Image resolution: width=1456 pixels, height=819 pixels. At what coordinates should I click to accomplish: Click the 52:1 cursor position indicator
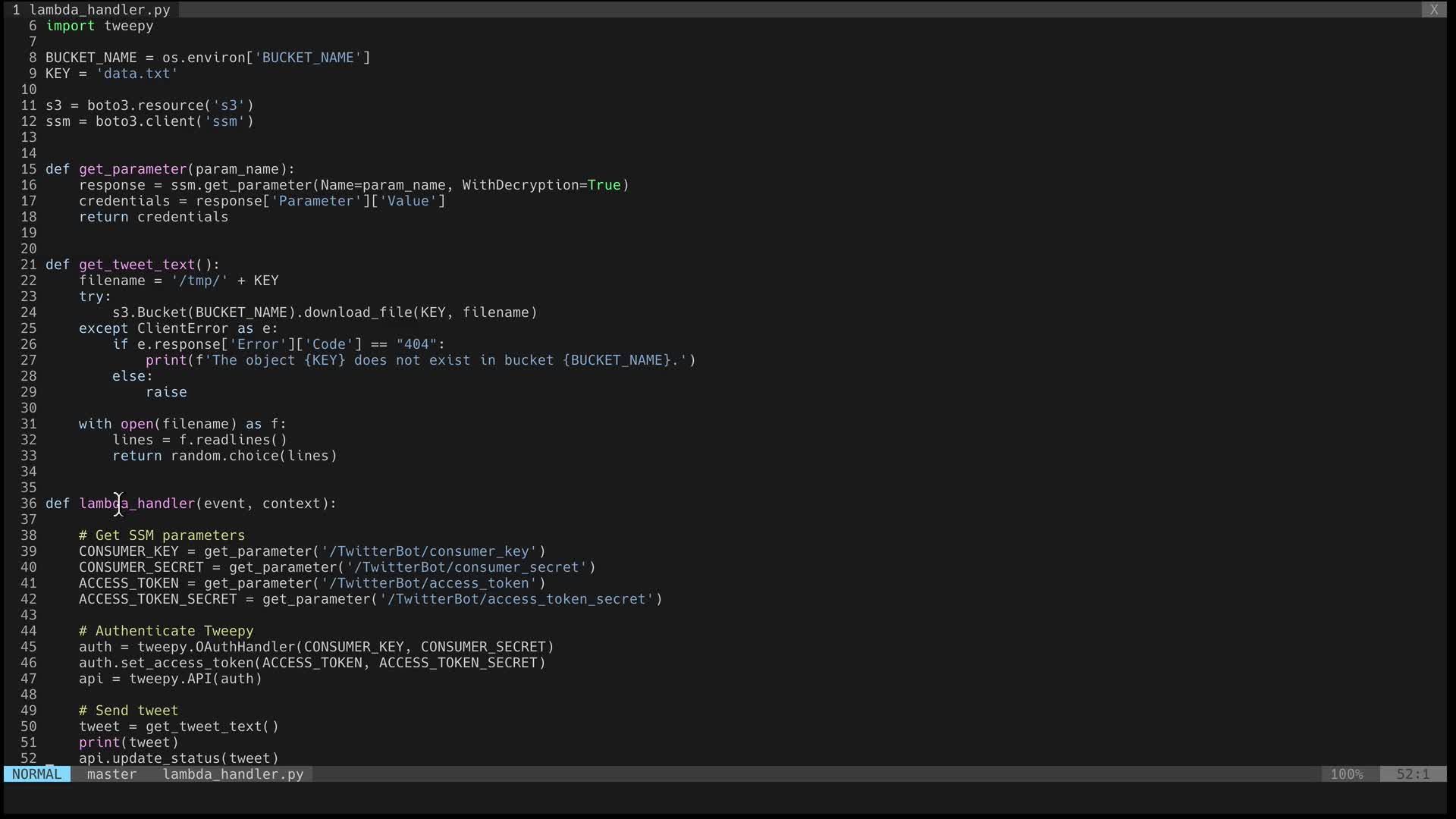pos(1413,774)
